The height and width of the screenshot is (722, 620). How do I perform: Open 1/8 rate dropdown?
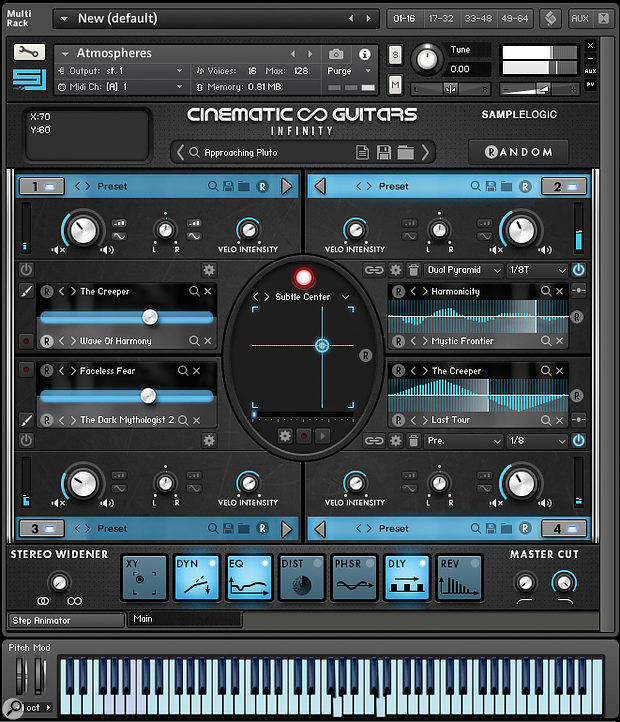(x=537, y=441)
